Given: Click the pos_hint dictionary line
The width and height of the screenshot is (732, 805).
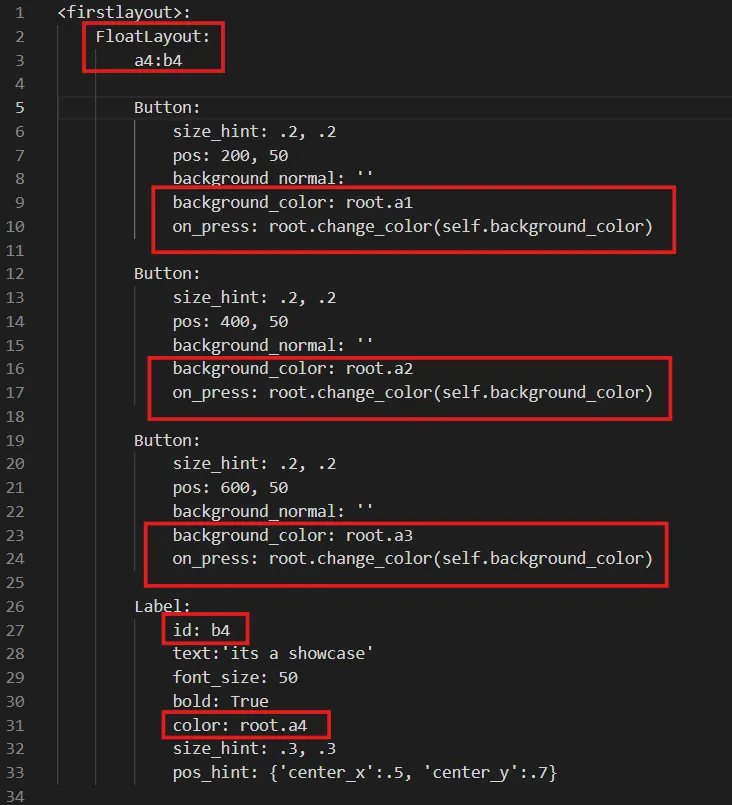Looking at the screenshot, I should pos(364,772).
